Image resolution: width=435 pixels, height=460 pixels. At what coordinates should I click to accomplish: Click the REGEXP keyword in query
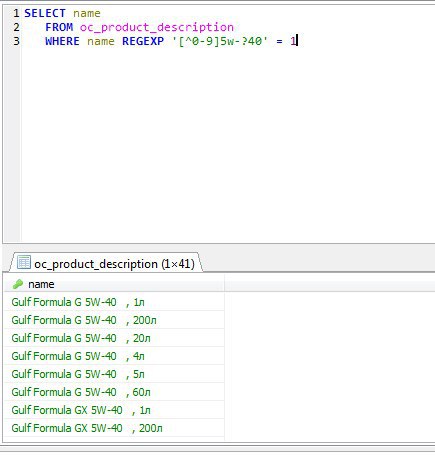tap(143, 41)
